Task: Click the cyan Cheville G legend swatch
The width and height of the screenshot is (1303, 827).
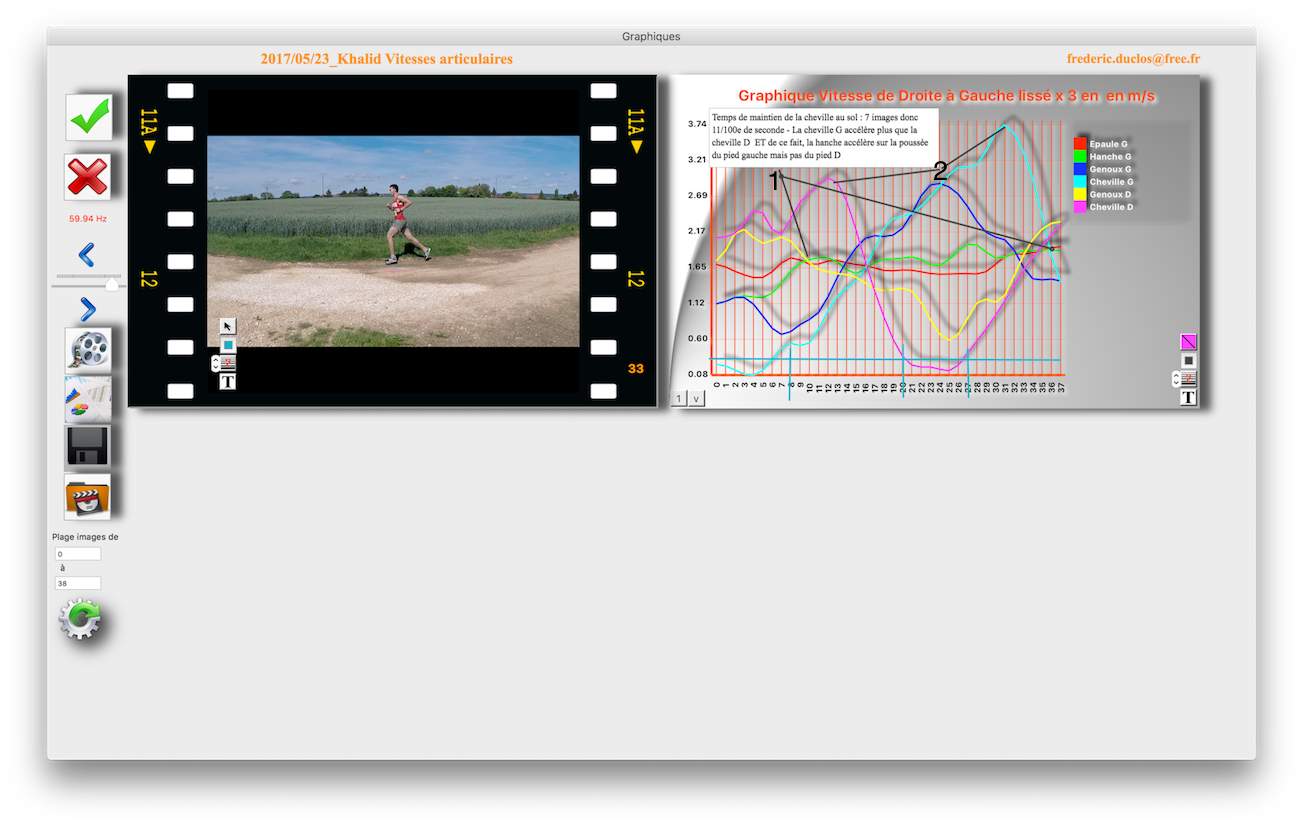Action: tap(1080, 182)
